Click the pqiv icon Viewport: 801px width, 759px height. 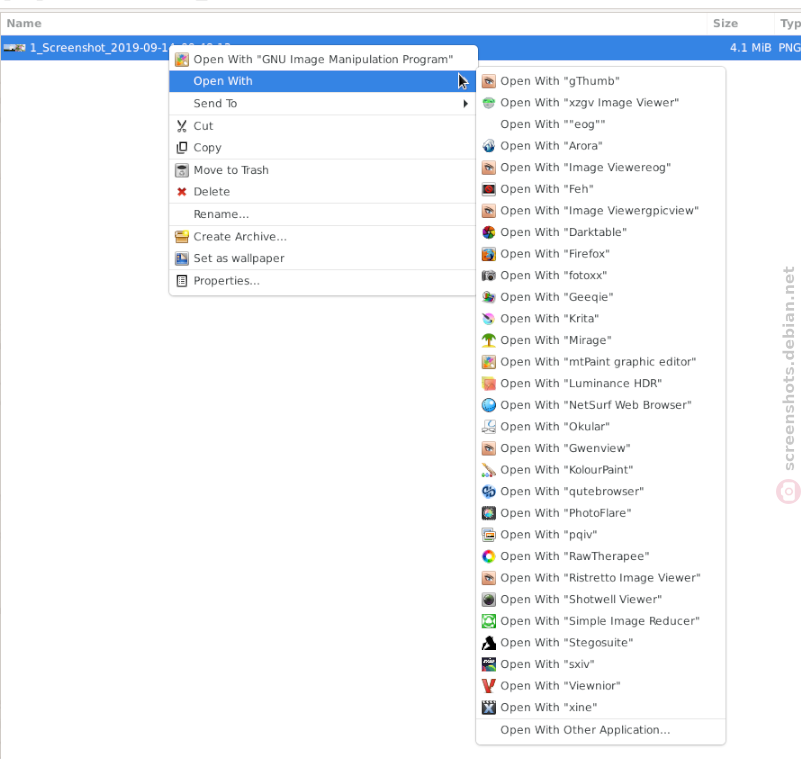tap(488, 535)
